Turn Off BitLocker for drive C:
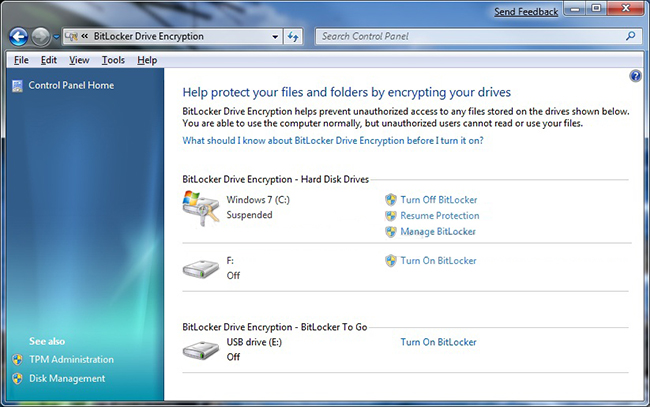The image size is (650, 407). point(439,200)
